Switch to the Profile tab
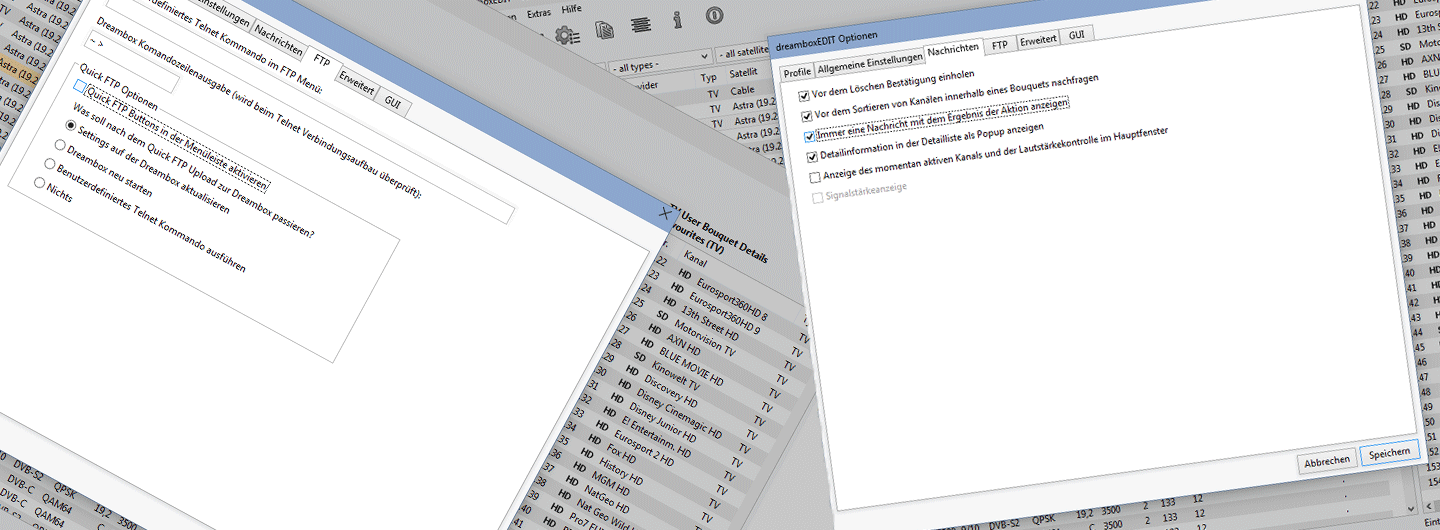Viewport: 1440px width, 530px height. [797, 72]
